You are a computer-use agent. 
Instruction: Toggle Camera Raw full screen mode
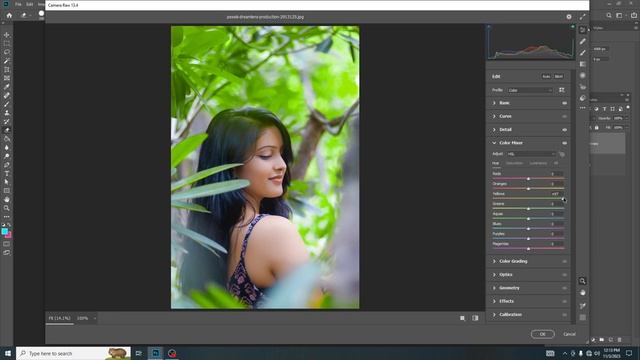[582, 17]
